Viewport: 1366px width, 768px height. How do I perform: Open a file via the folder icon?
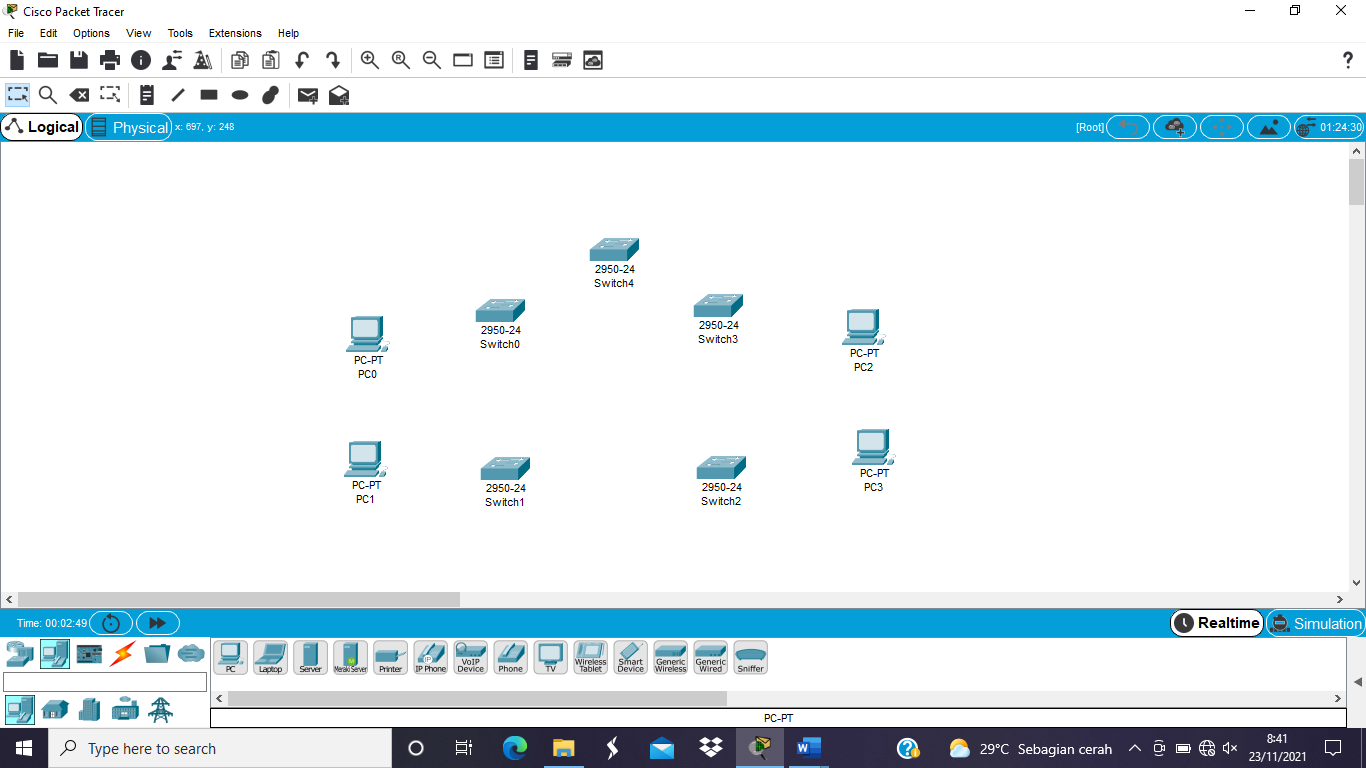[48, 60]
